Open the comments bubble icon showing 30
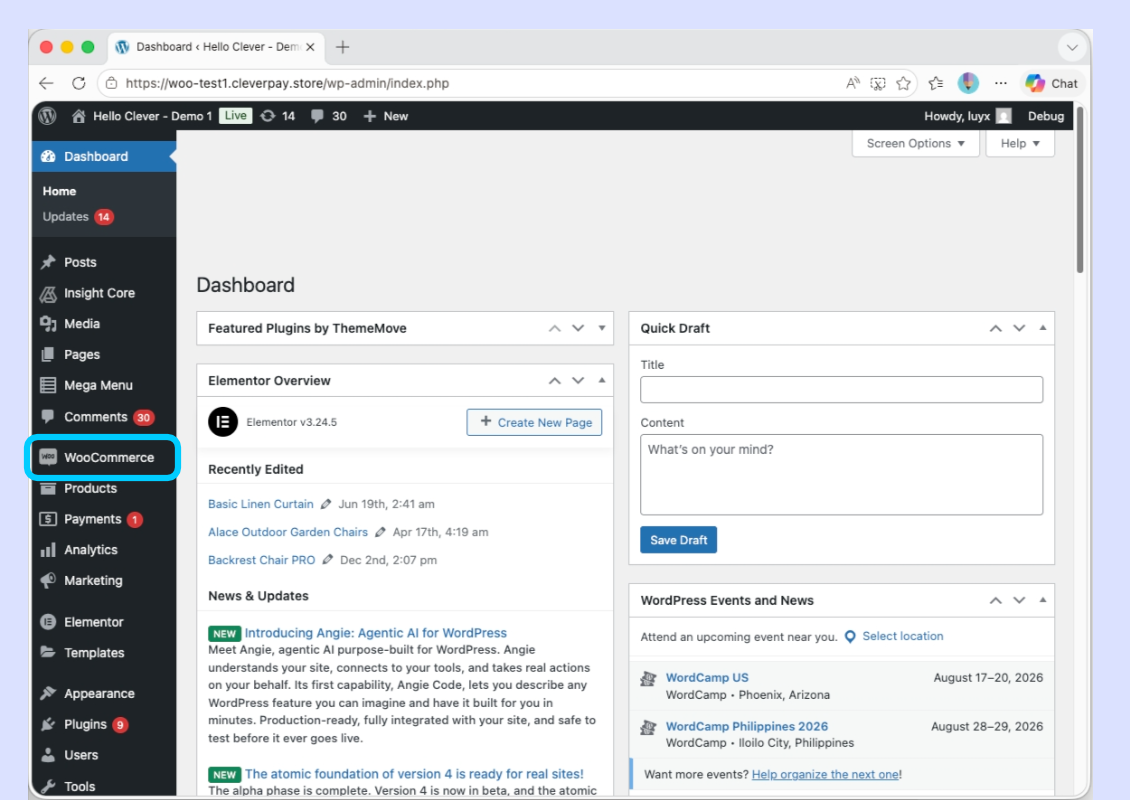The image size is (1130, 800). point(317,116)
